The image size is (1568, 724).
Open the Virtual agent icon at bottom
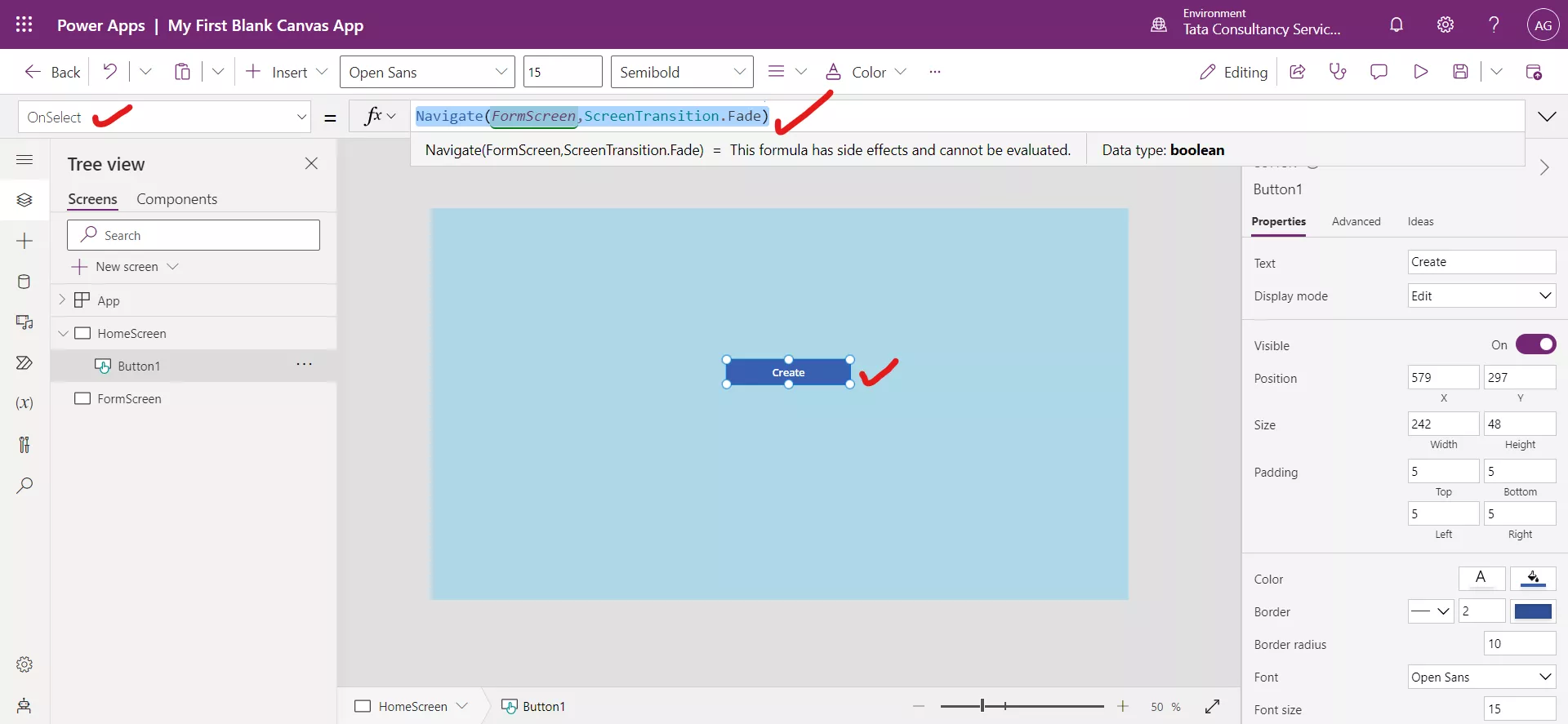pos(24,705)
